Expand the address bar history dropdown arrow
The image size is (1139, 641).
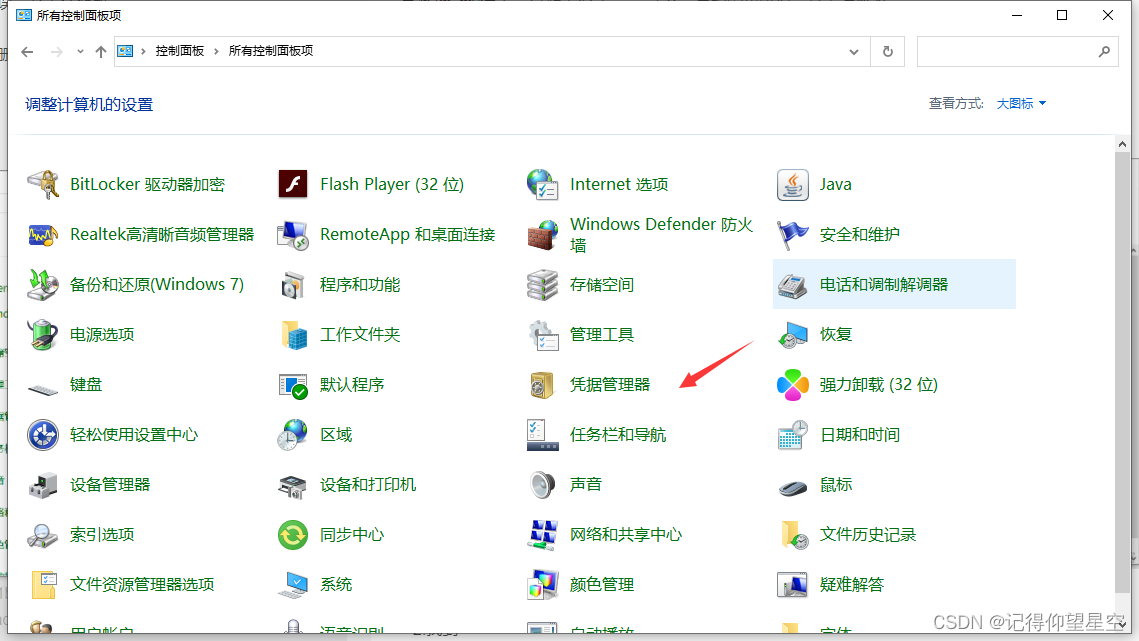(854, 52)
